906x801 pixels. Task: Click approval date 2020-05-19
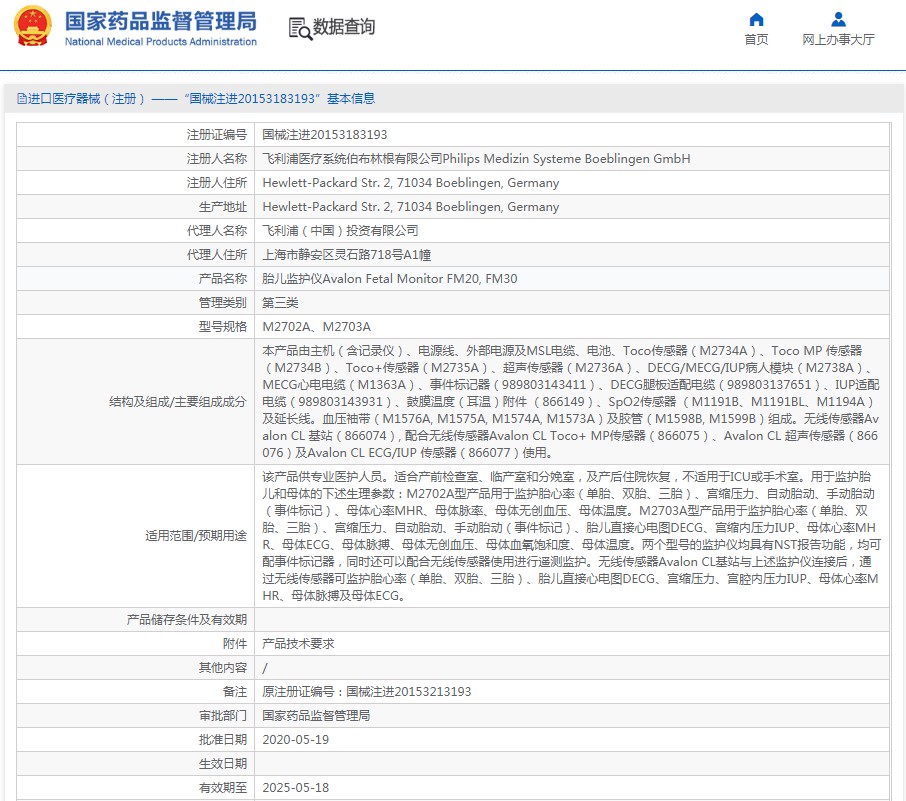point(295,740)
